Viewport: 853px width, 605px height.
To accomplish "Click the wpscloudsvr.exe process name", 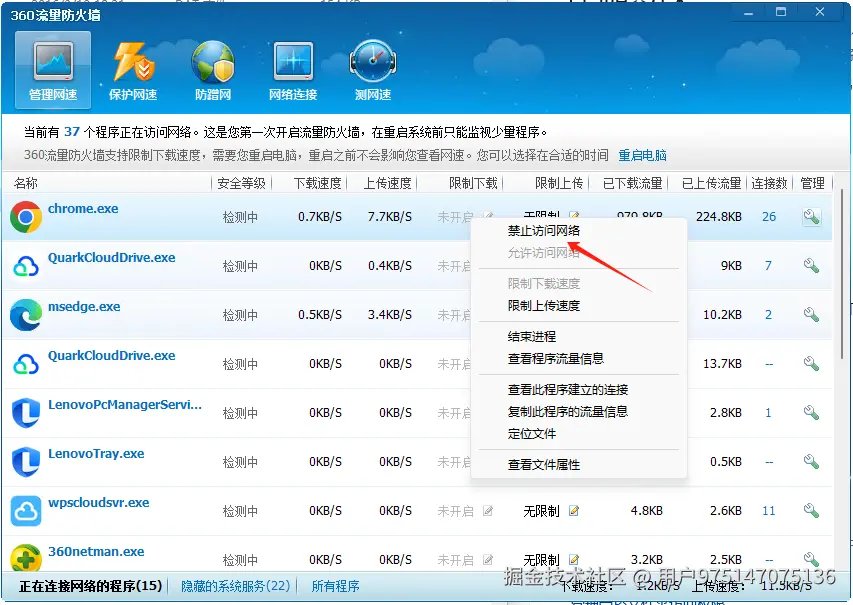I will click(98, 503).
